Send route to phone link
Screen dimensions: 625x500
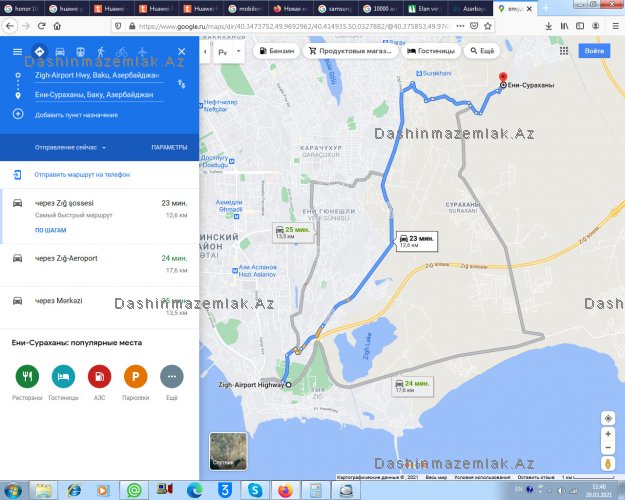(82, 175)
